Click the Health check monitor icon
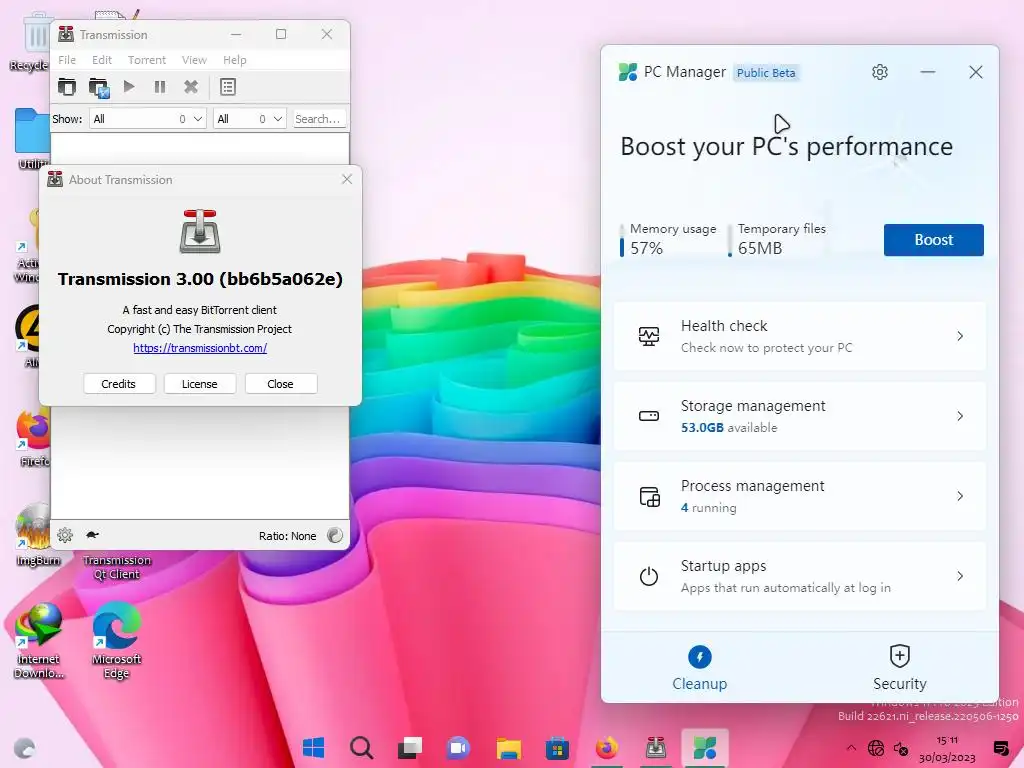This screenshot has width=1024, height=768. click(x=648, y=336)
